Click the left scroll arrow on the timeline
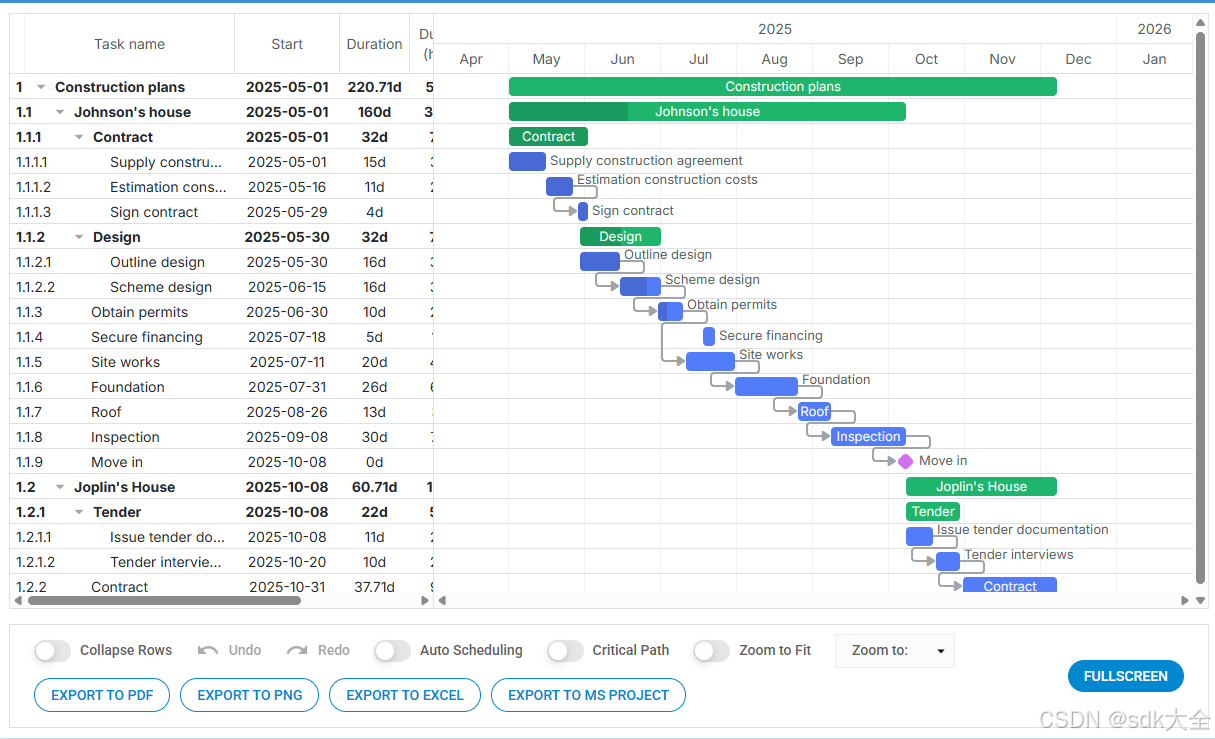The width and height of the screenshot is (1215, 739). click(x=441, y=599)
